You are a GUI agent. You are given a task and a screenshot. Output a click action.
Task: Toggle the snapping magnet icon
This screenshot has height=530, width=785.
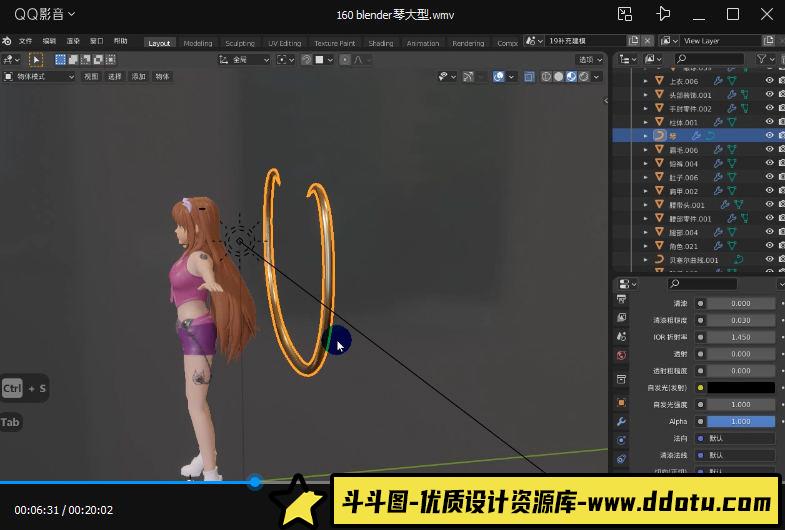point(306,60)
